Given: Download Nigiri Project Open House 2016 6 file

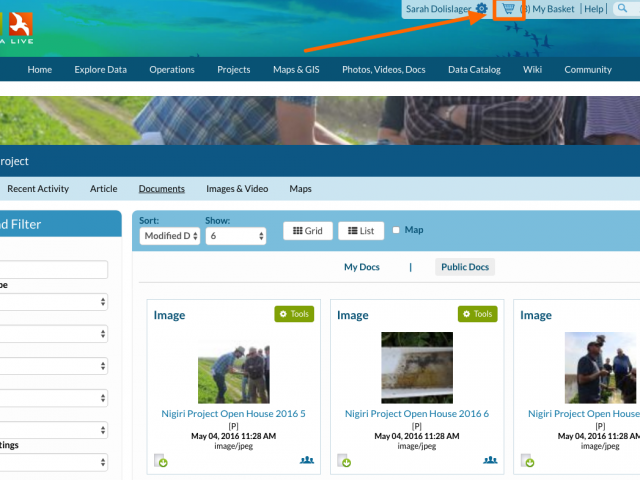Looking at the screenshot, I should point(344,460).
